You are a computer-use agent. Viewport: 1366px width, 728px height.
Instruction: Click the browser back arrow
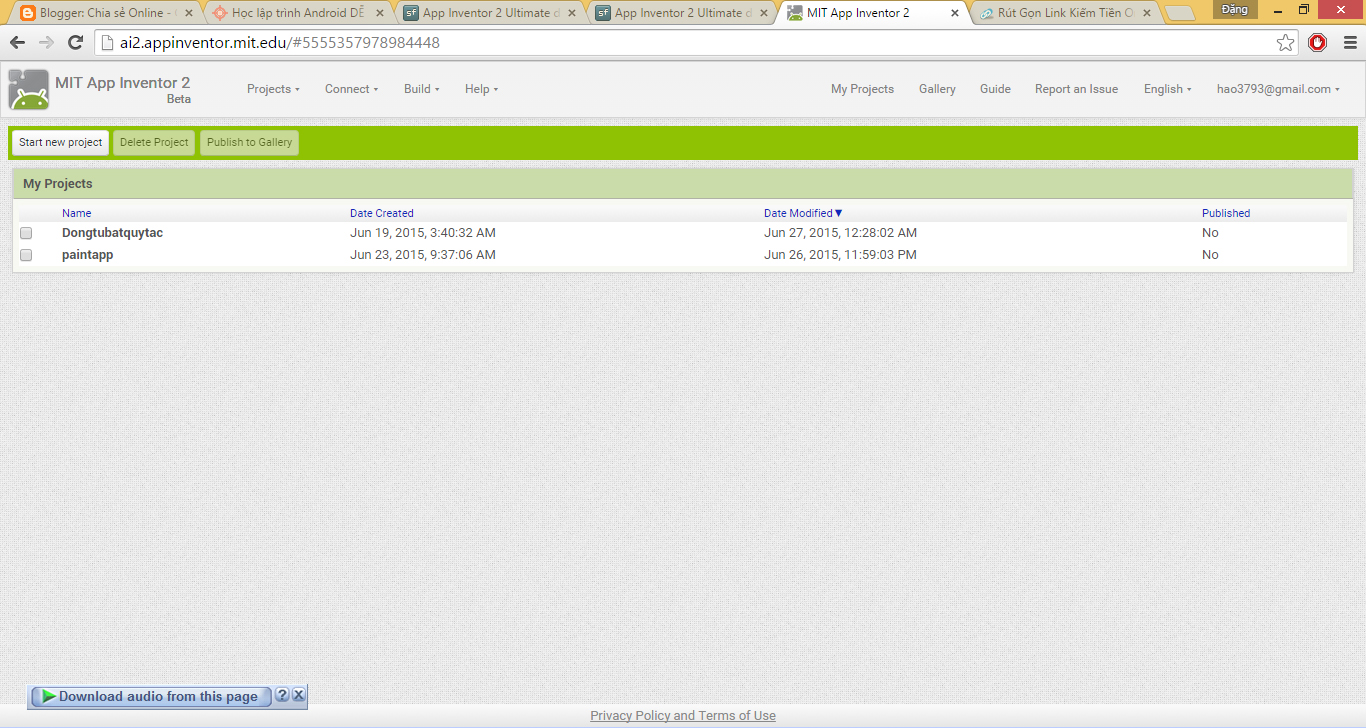click(17, 43)
